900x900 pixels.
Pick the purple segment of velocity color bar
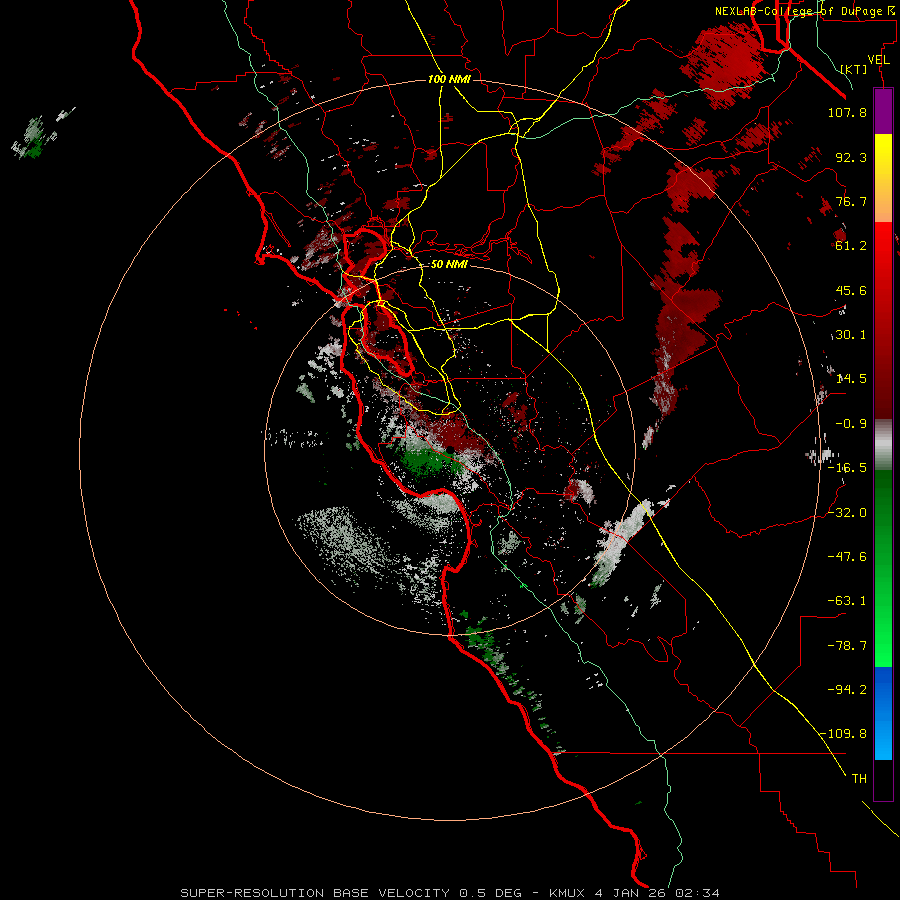(883, 112)
